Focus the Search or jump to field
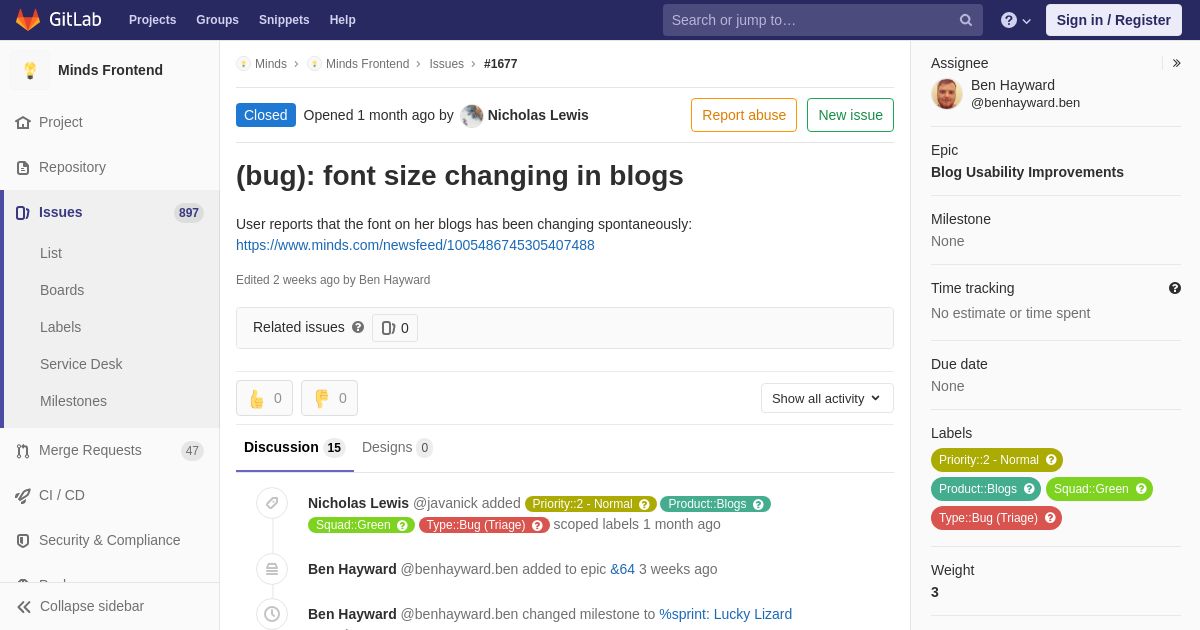The width and height of the screenshot is (1200, 630). click(x=823, y=20)
